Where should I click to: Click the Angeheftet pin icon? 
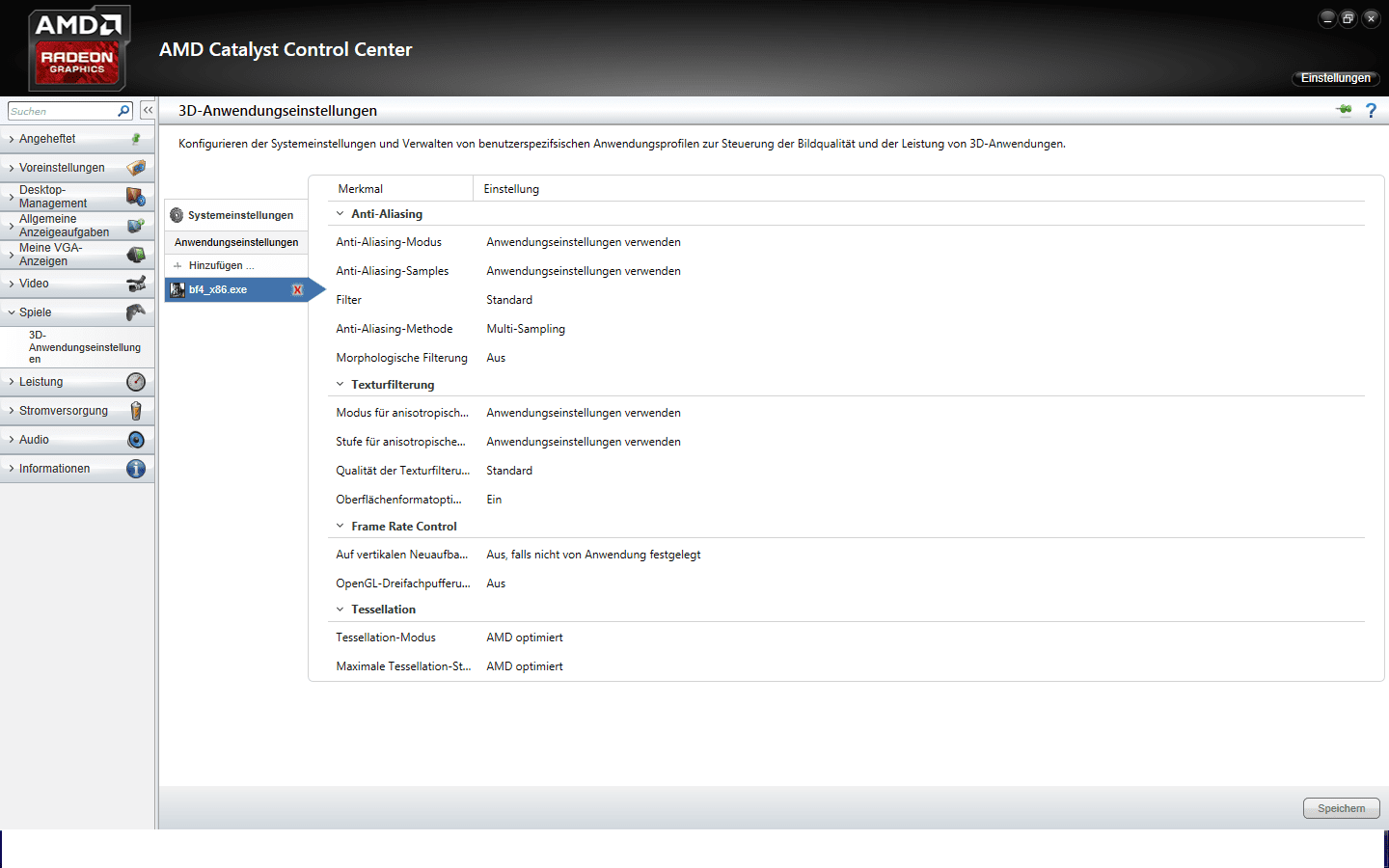[136, 139]
